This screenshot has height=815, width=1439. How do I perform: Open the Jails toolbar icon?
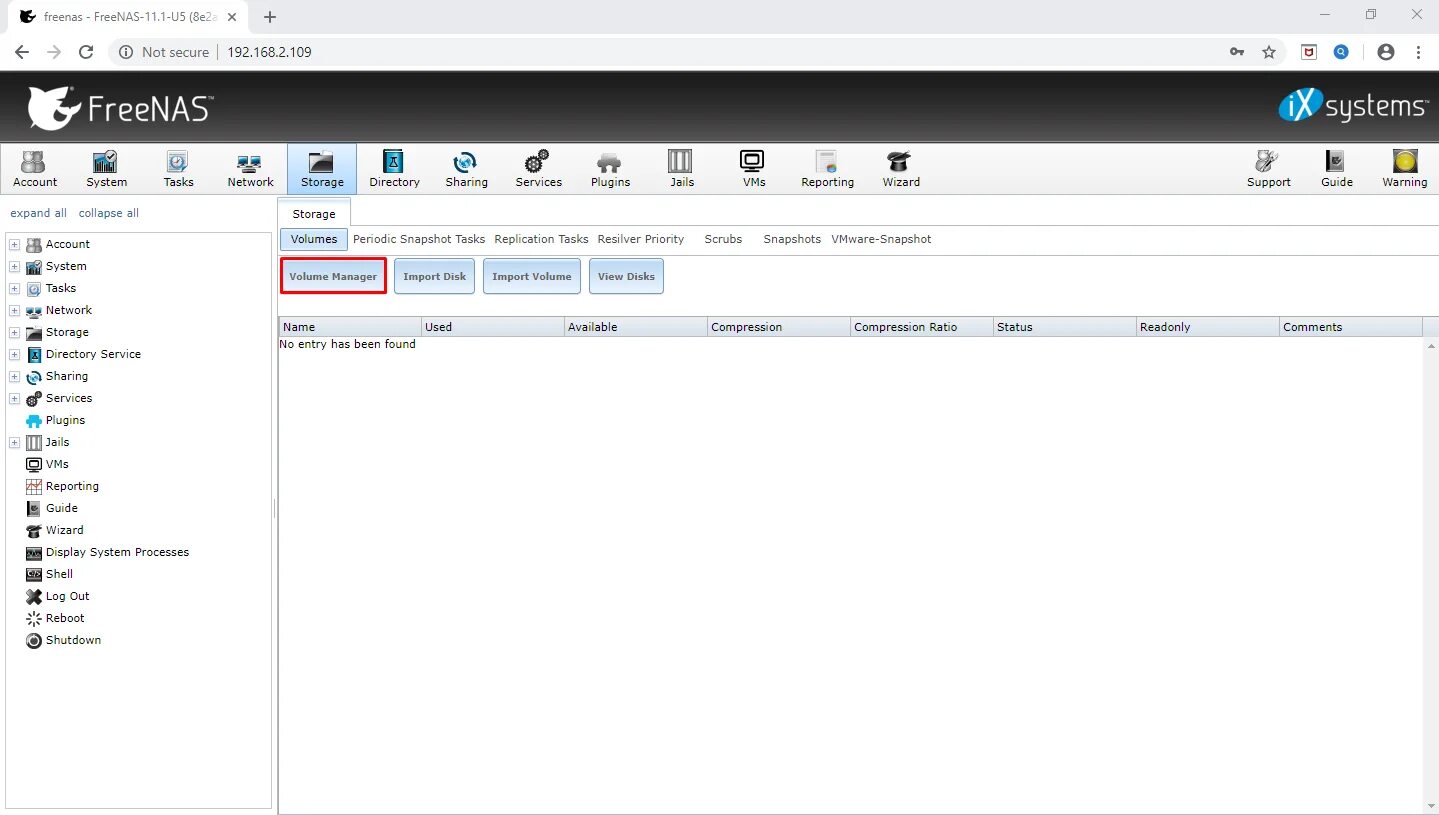click(682, 168)
